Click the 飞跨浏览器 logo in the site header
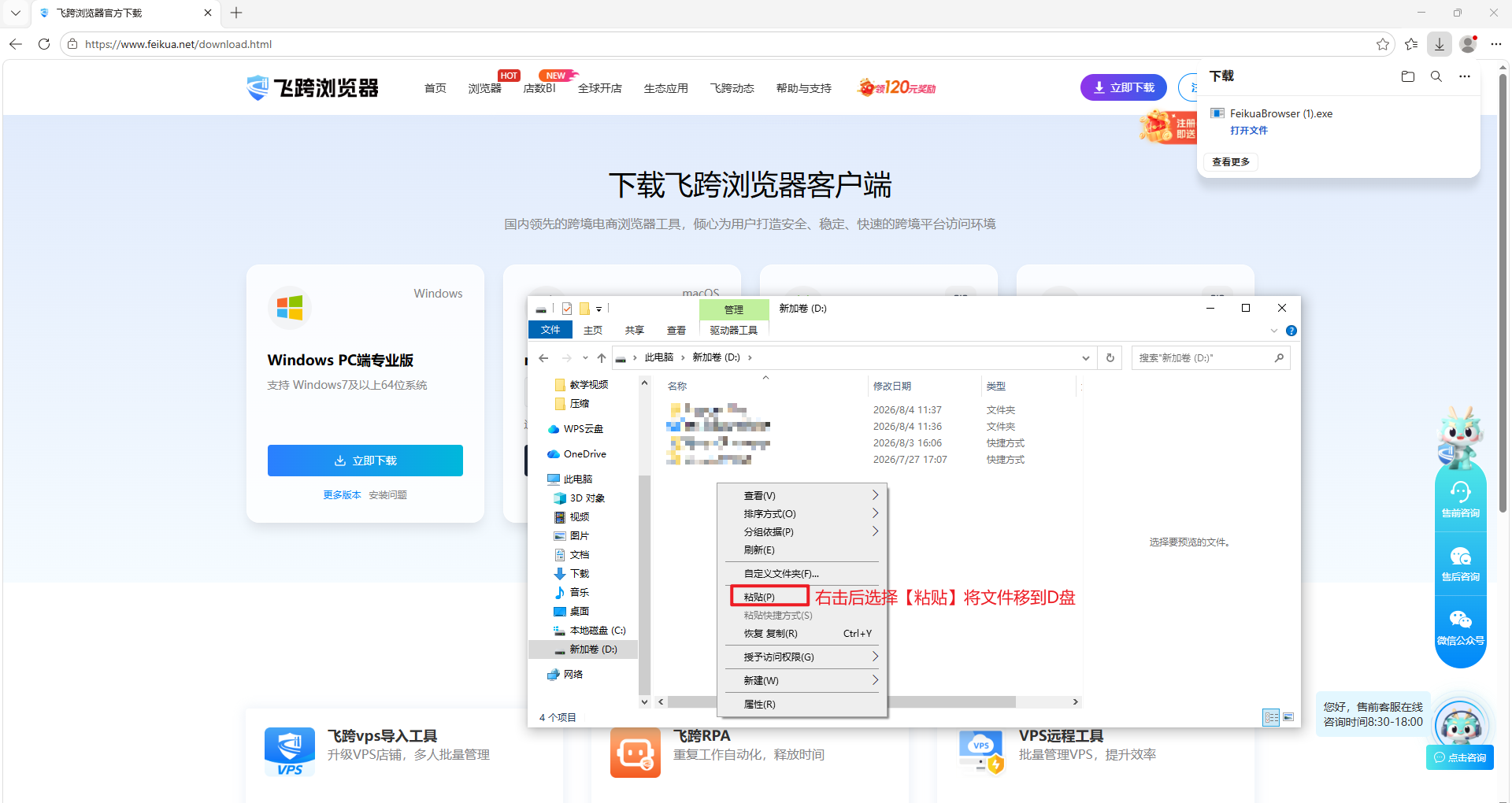 pos(313,87)
